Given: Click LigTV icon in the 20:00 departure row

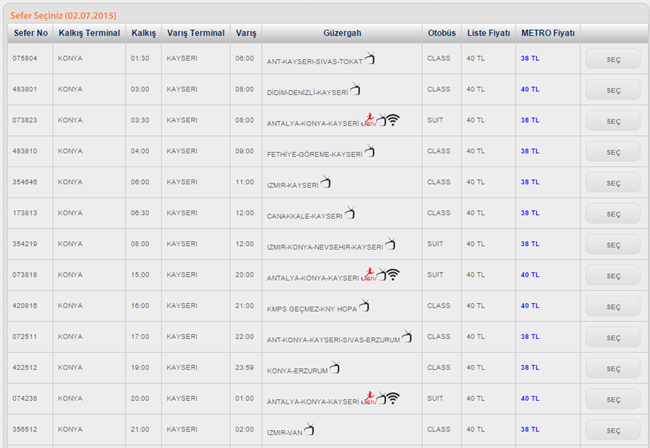Looking at the screenshot, I should coord(368,398).
